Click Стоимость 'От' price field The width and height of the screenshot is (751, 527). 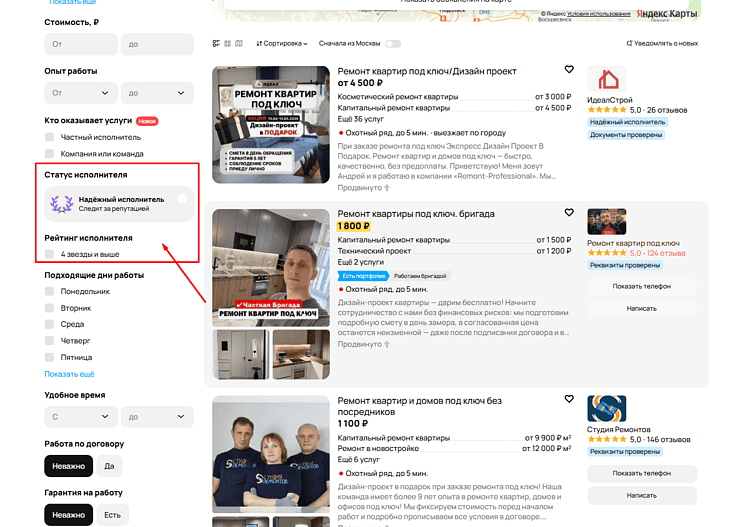[81, 44]
